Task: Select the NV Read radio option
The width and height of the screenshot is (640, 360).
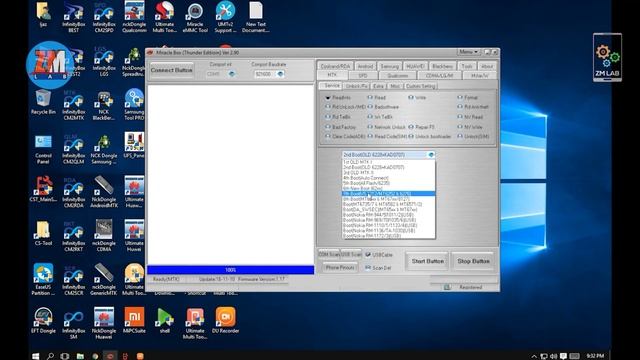Action: click(x=470, y=117)
